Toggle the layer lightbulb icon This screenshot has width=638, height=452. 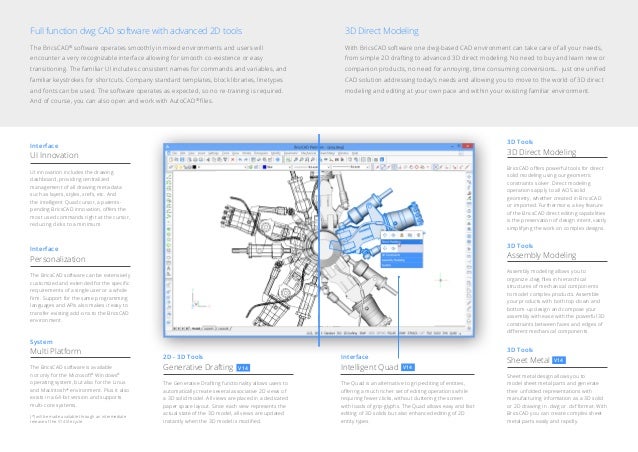click(x=177, y=167)
